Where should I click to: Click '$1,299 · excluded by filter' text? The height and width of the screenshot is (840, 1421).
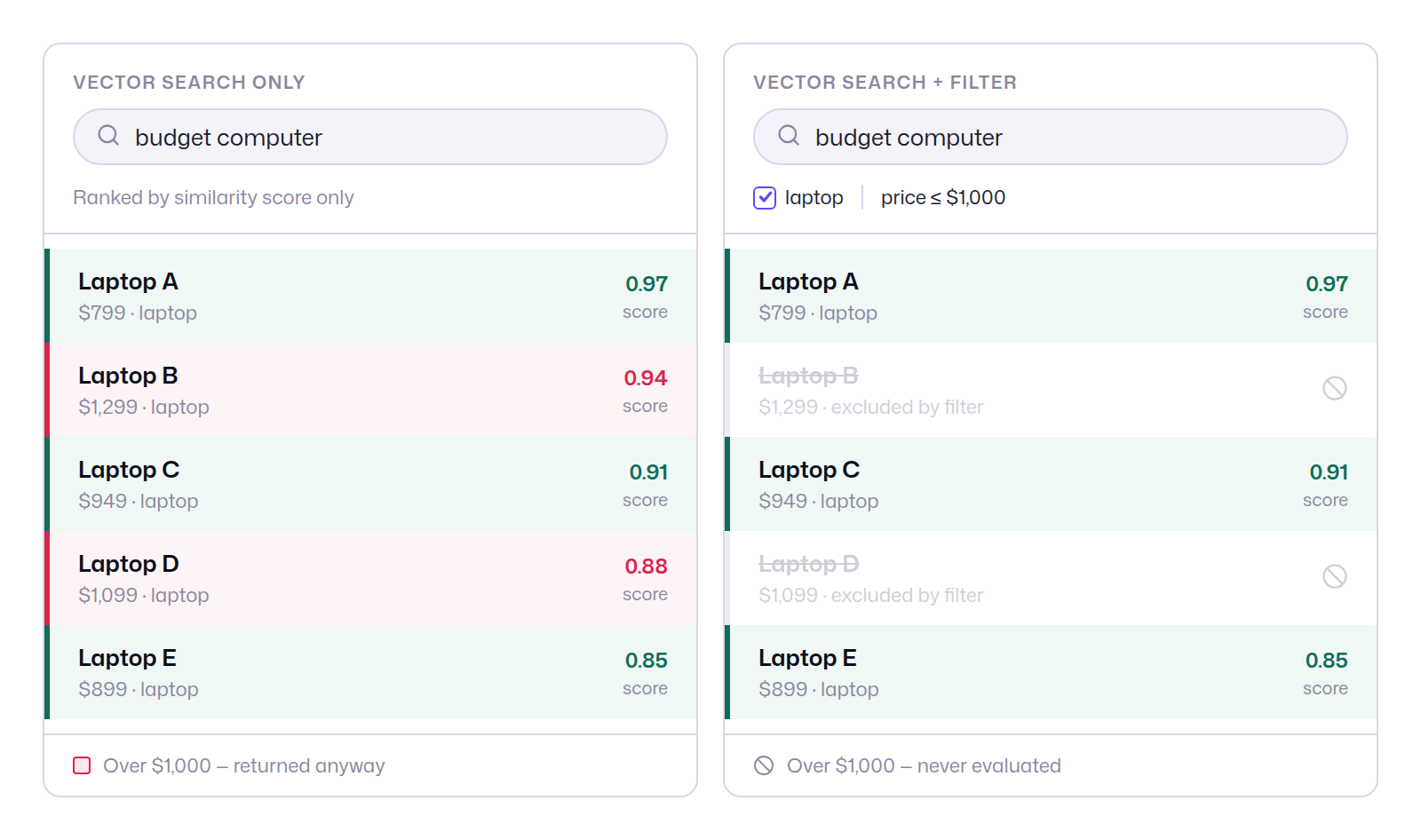871,408
